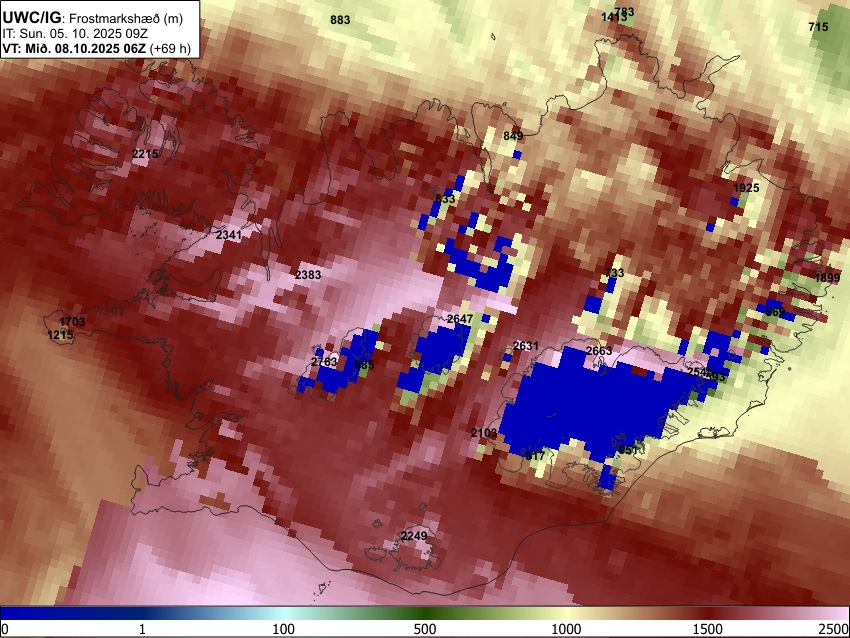Click the map value label 883
Screen dimensions: 850x638
click(340, 20)
